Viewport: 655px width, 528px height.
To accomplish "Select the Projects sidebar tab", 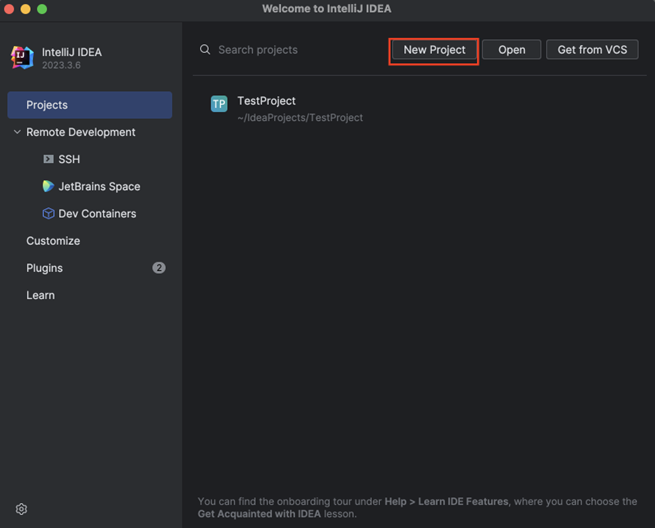I will pos(89,105).
